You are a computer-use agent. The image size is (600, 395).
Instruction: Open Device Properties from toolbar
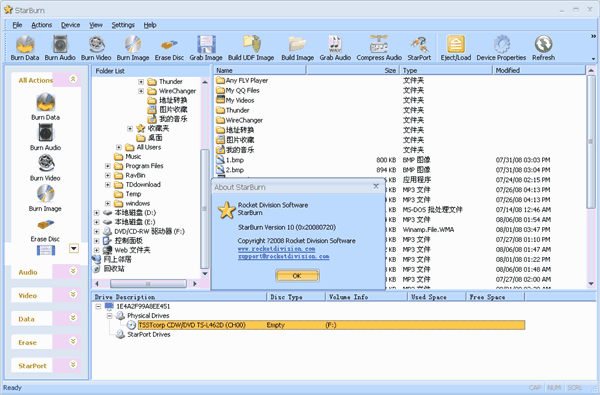[x=501, y=48]
